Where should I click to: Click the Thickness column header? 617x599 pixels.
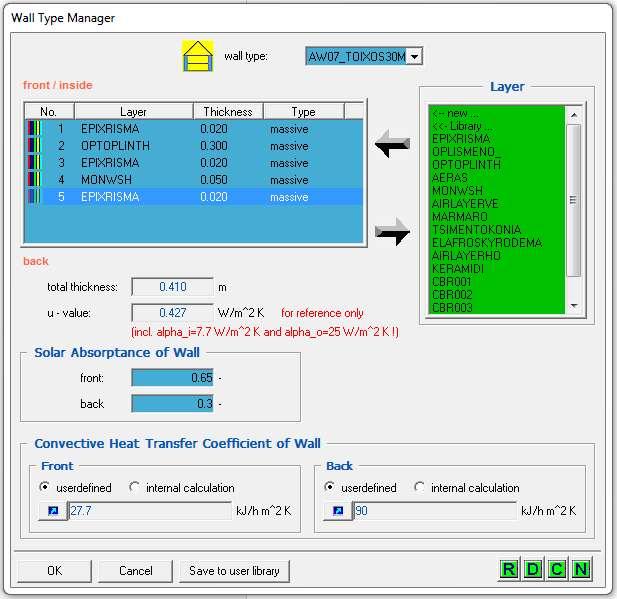228,112
